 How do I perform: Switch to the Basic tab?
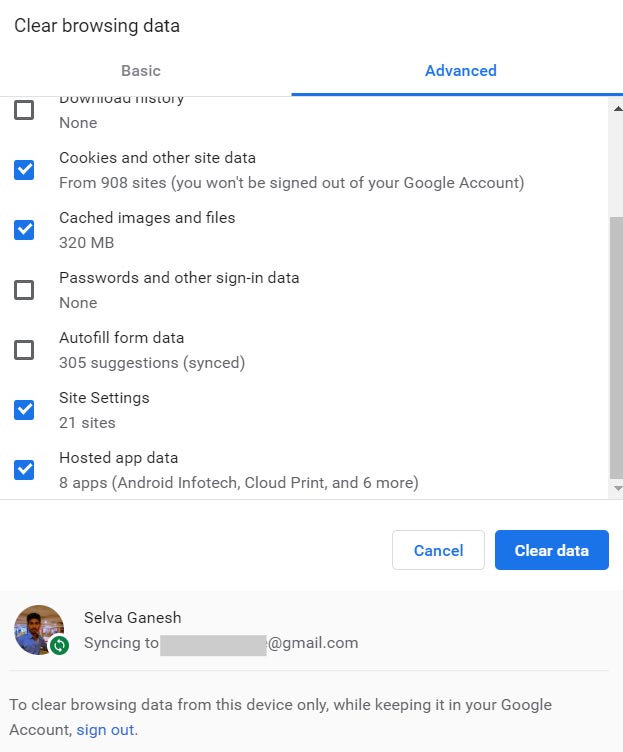(141, 71)
